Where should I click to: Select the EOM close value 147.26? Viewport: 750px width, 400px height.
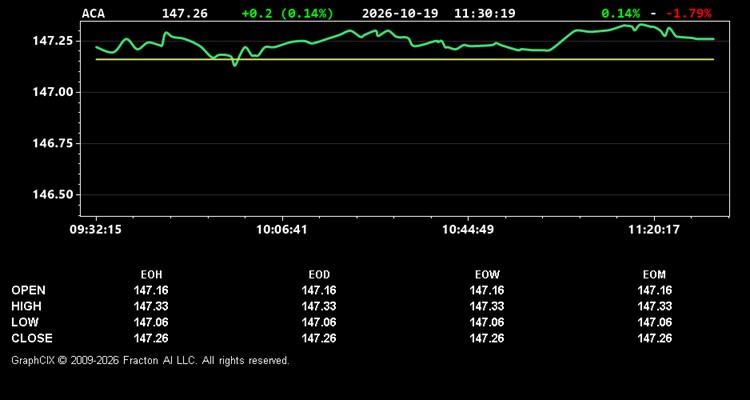tap(655, 338)
